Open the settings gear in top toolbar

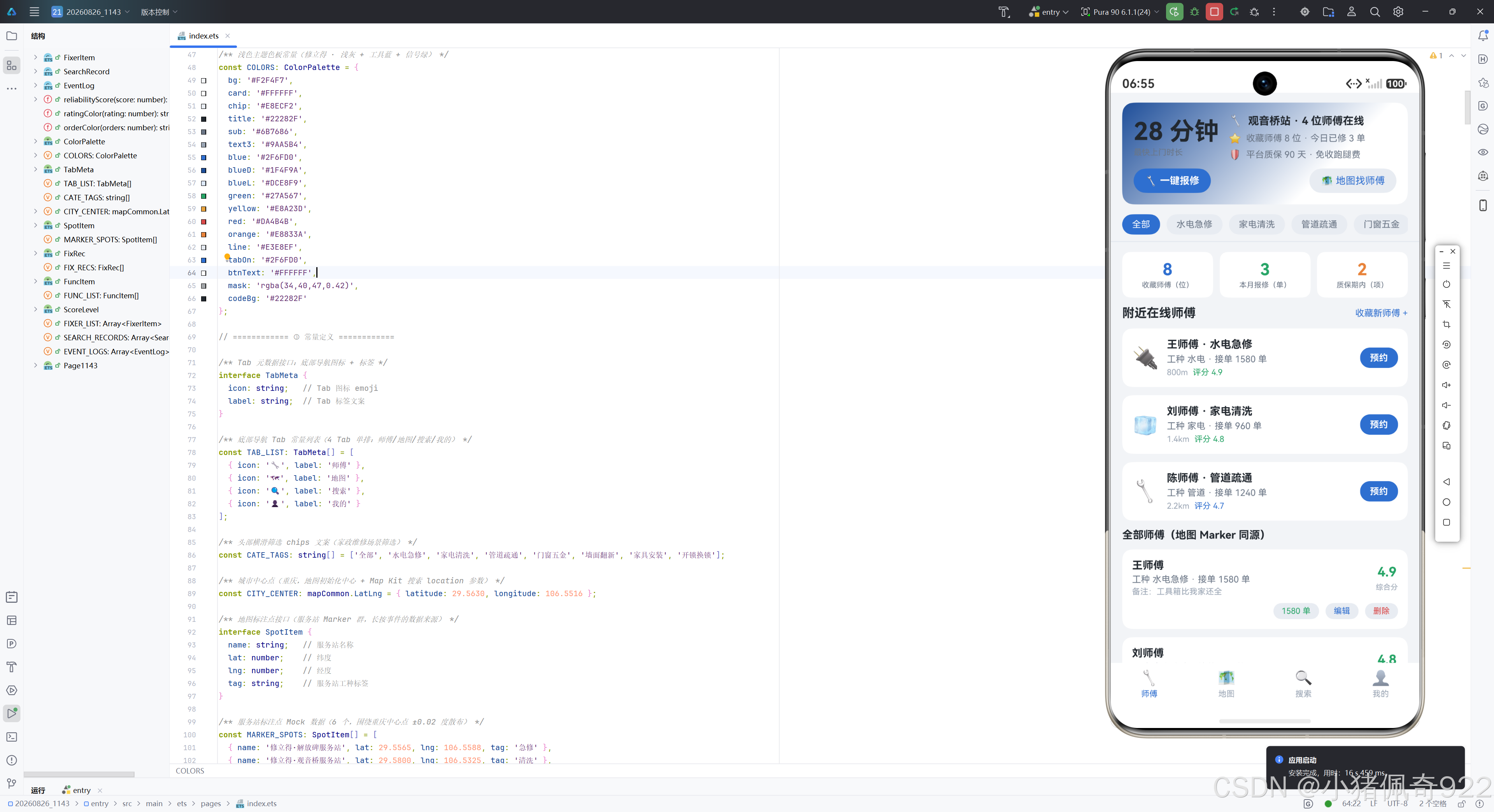(1398, 12)
